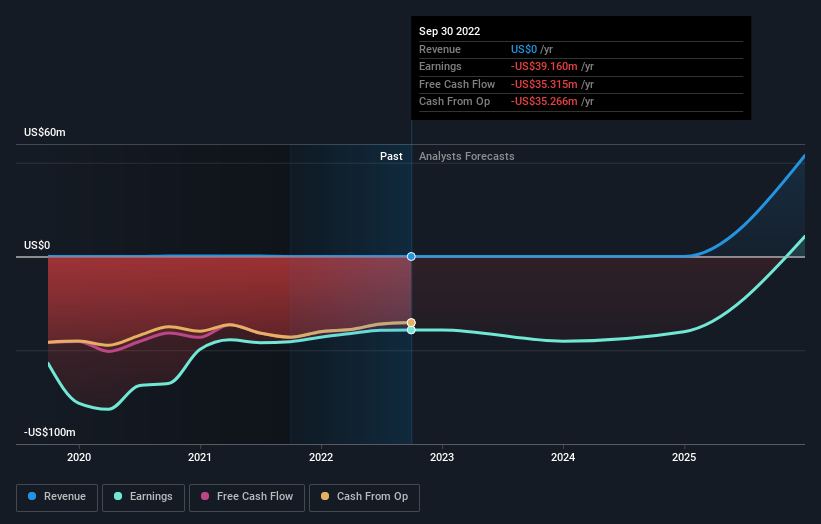
Task: Toggle the Revenue legend button
Action: [x=57, y=497]
